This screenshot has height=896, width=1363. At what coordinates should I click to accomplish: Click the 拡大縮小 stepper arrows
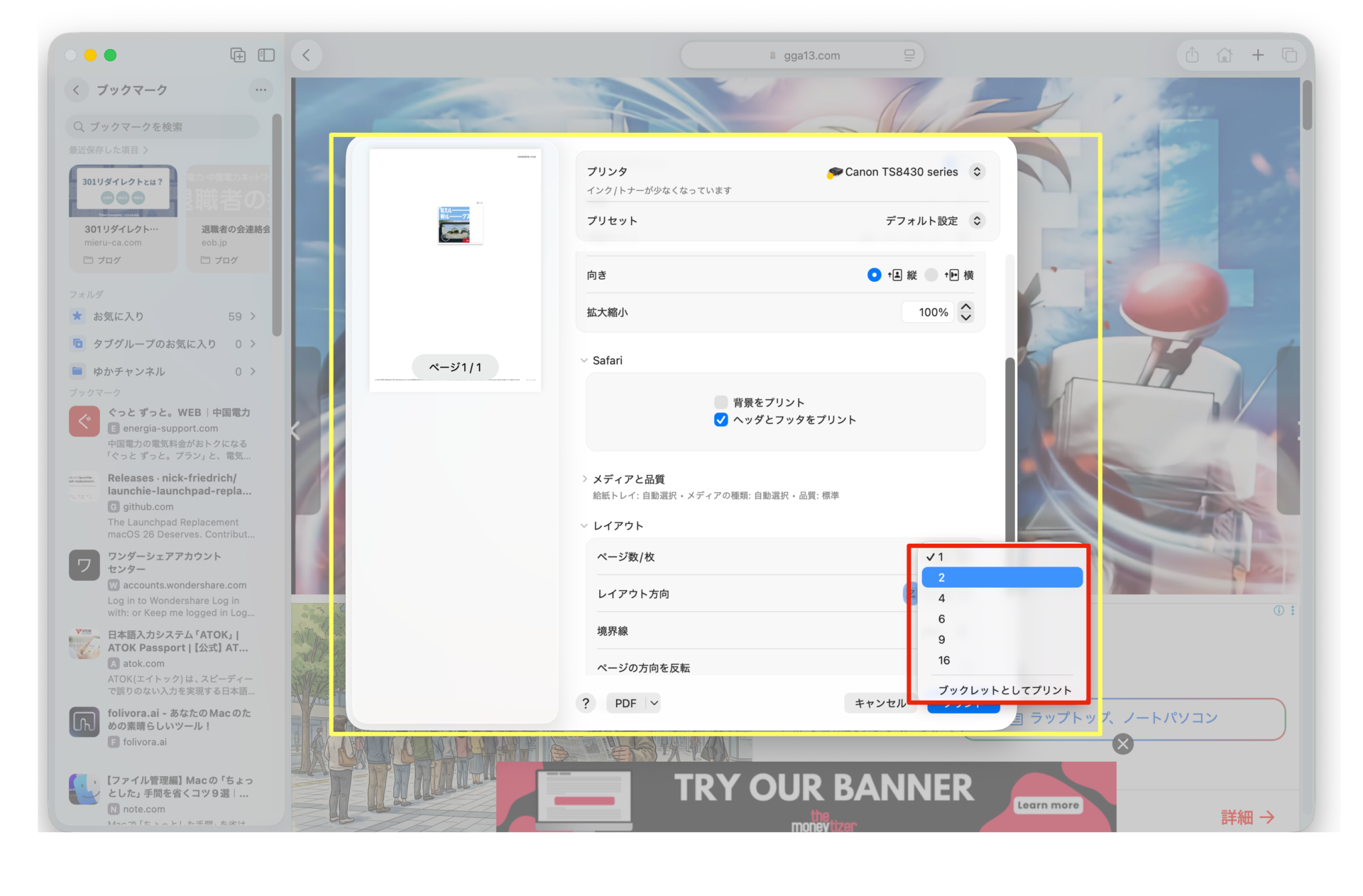[x=965, y=312]
